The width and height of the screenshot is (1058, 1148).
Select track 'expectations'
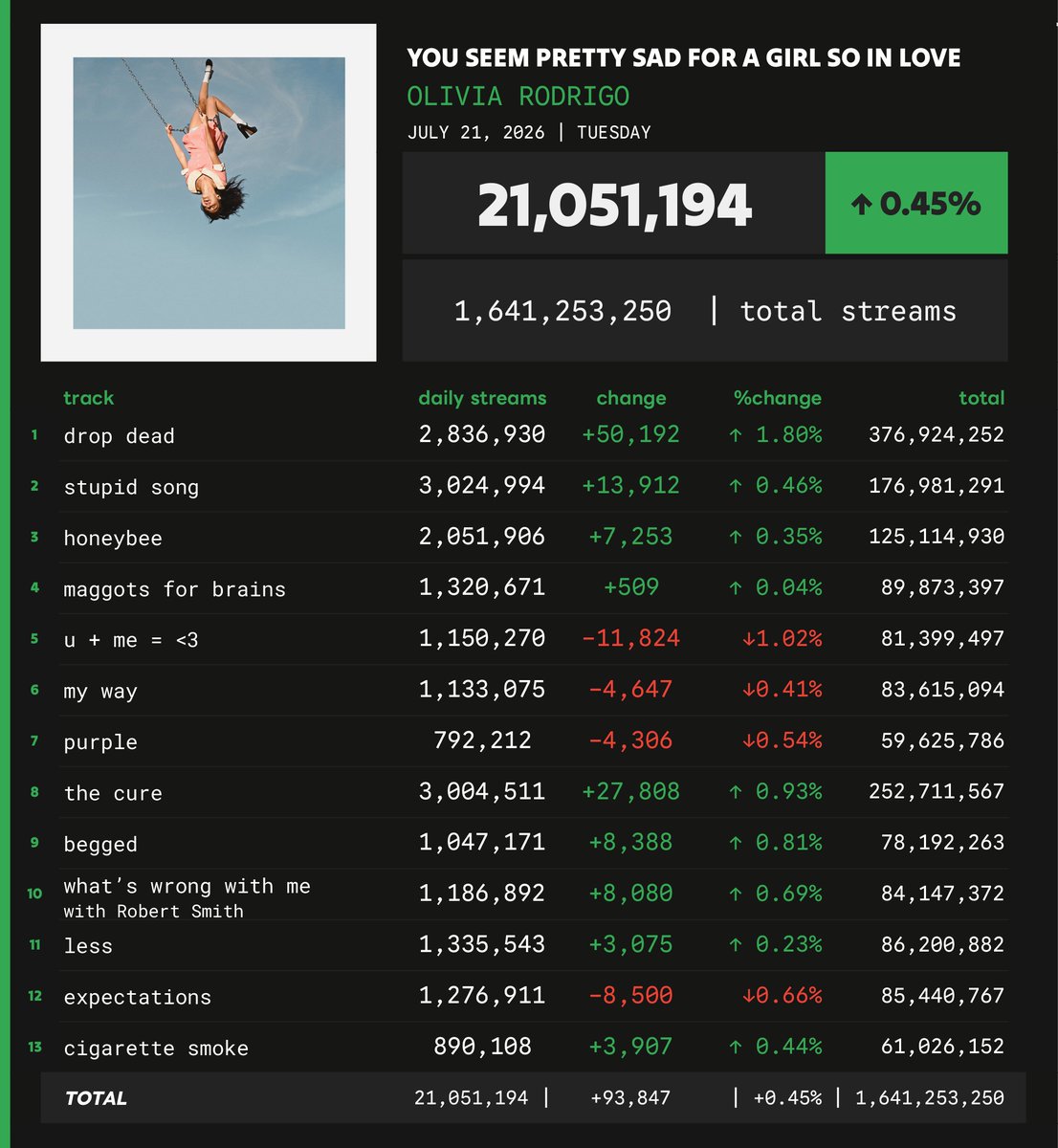pyautogui.click(x=137, y=998)
